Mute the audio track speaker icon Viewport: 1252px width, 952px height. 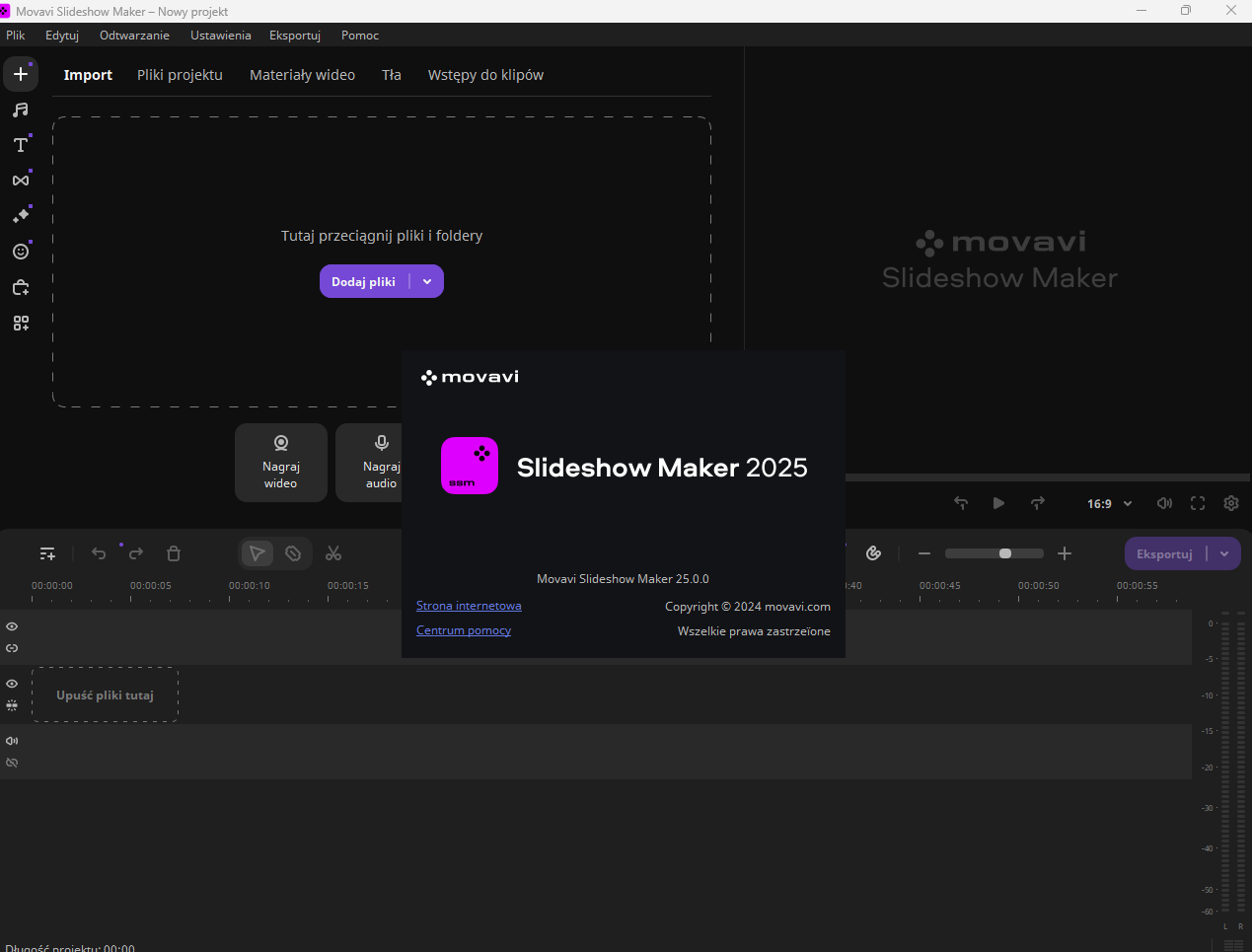pyautogui.click(x=12, y=741)
